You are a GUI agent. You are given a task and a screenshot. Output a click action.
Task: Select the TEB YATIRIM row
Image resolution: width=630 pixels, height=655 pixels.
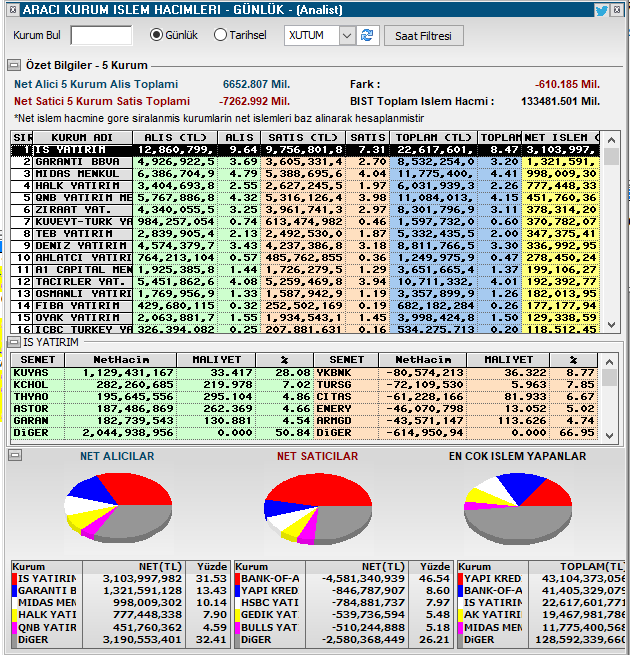(305, 234)
